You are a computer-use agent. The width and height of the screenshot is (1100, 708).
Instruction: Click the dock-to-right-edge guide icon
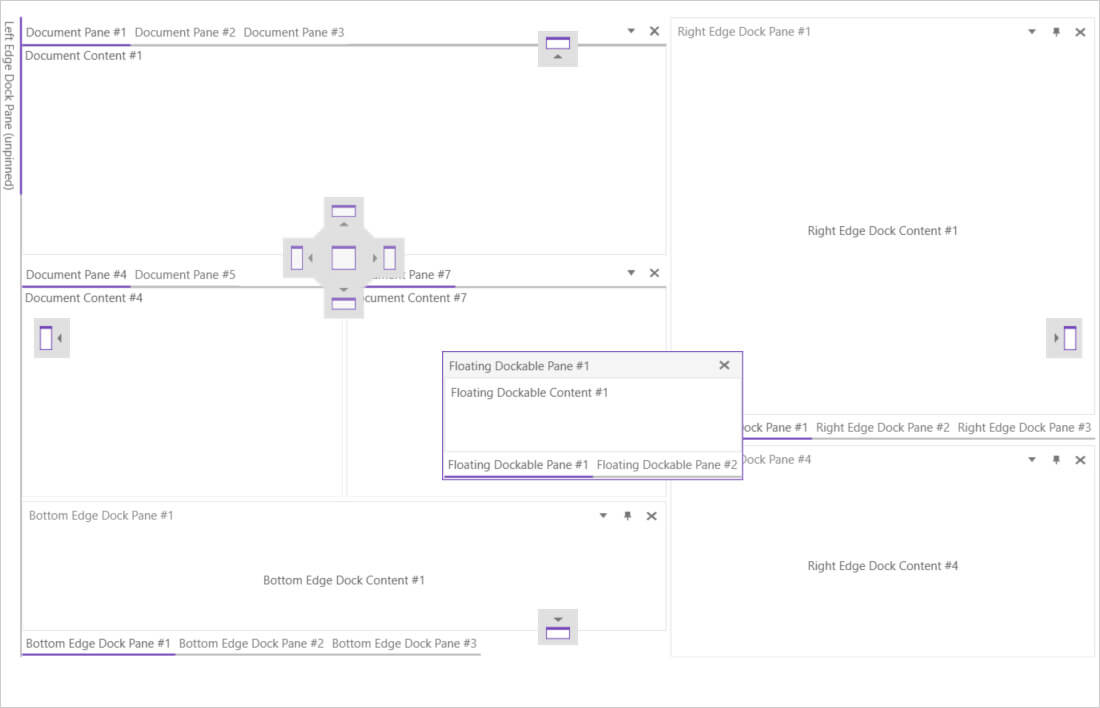(1064, 338)
